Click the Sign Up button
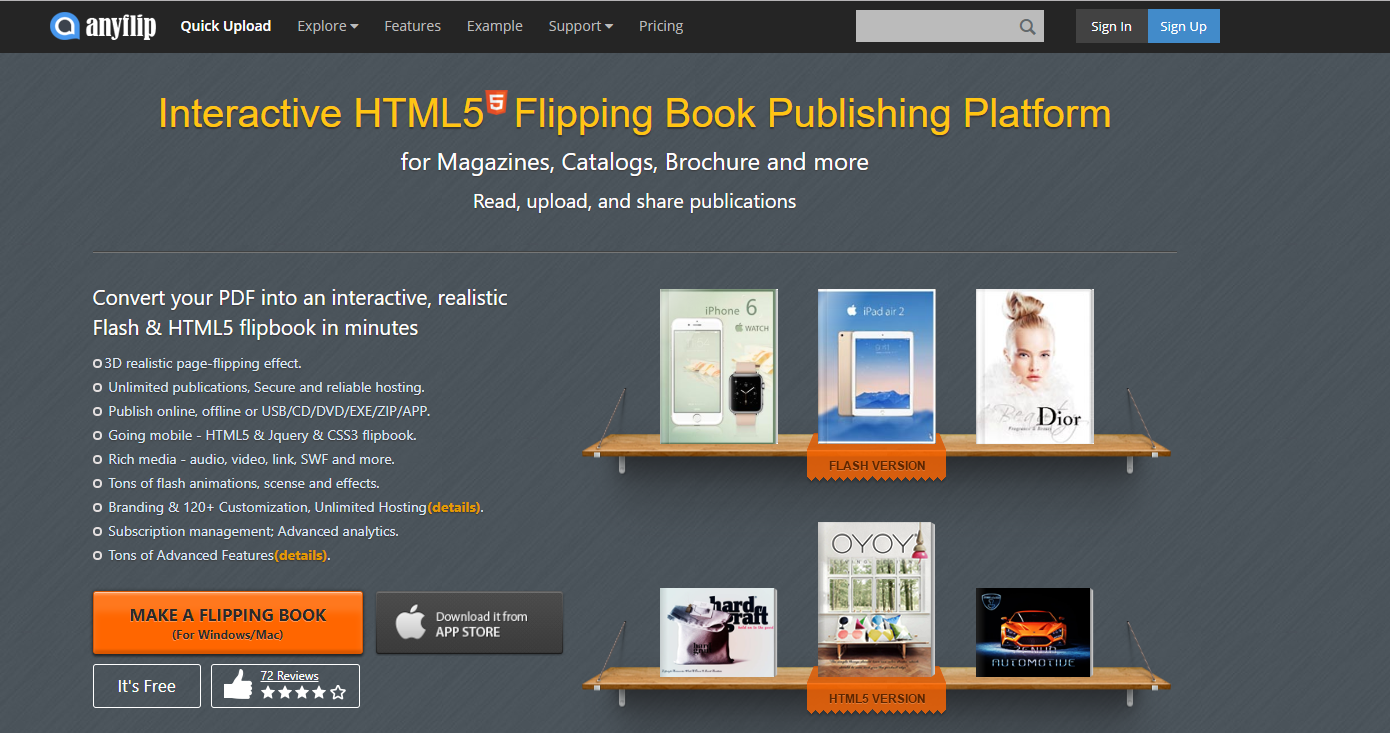 coord(1184,26)
